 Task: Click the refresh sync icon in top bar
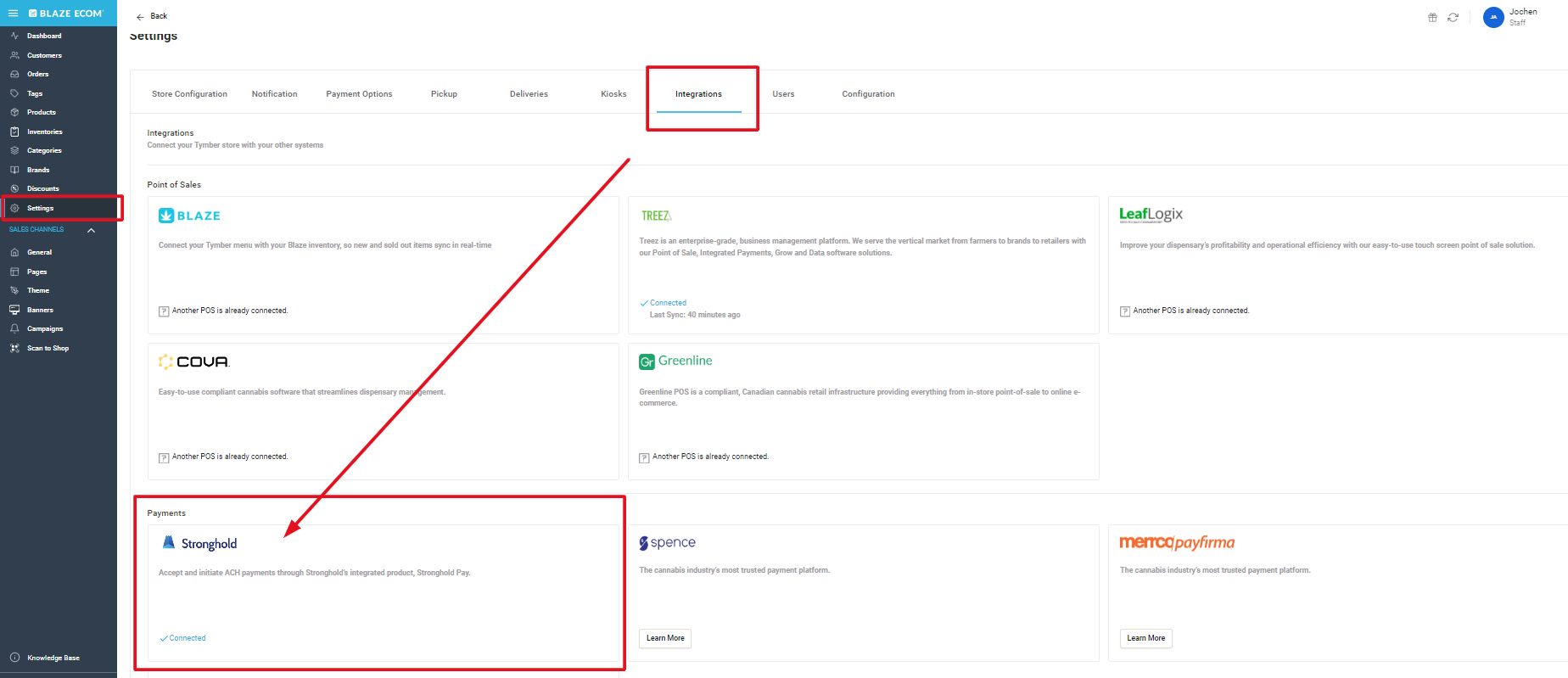point(1453,17)
